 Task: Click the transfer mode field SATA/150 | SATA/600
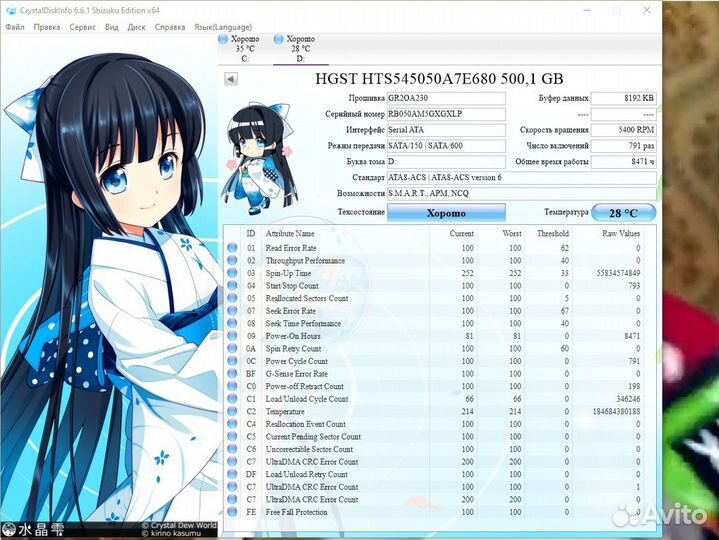446,146
